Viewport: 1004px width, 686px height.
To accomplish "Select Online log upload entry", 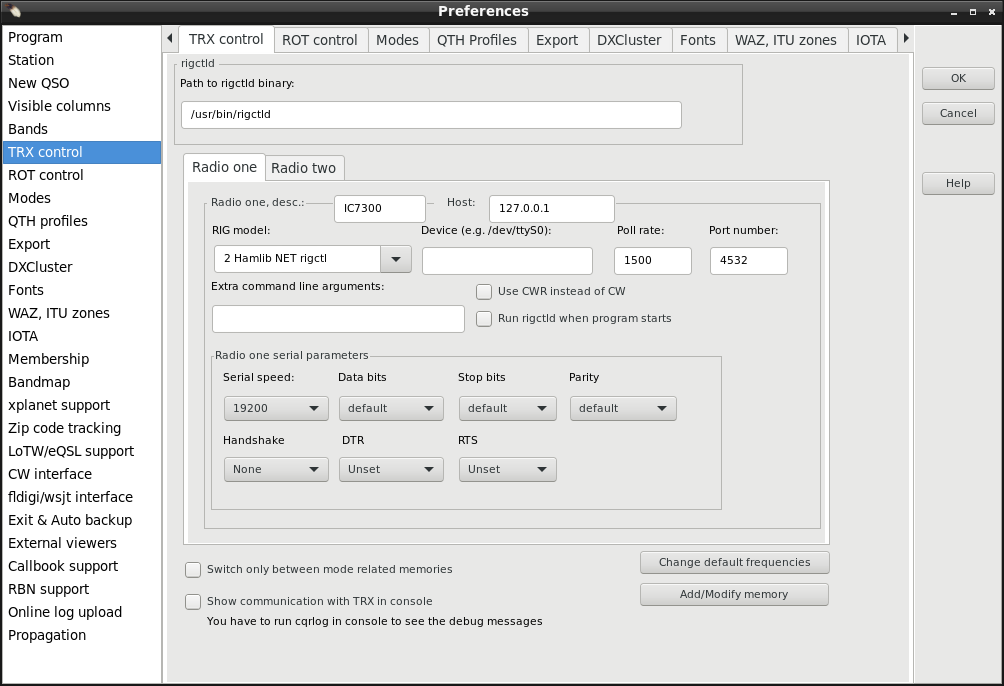I will [82, 613].
